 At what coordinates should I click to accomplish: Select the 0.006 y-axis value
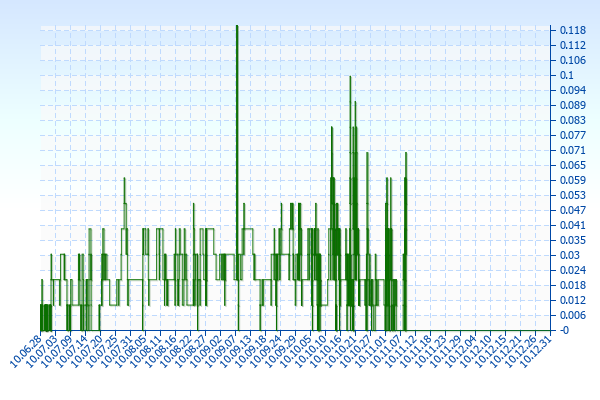[573, 315]
